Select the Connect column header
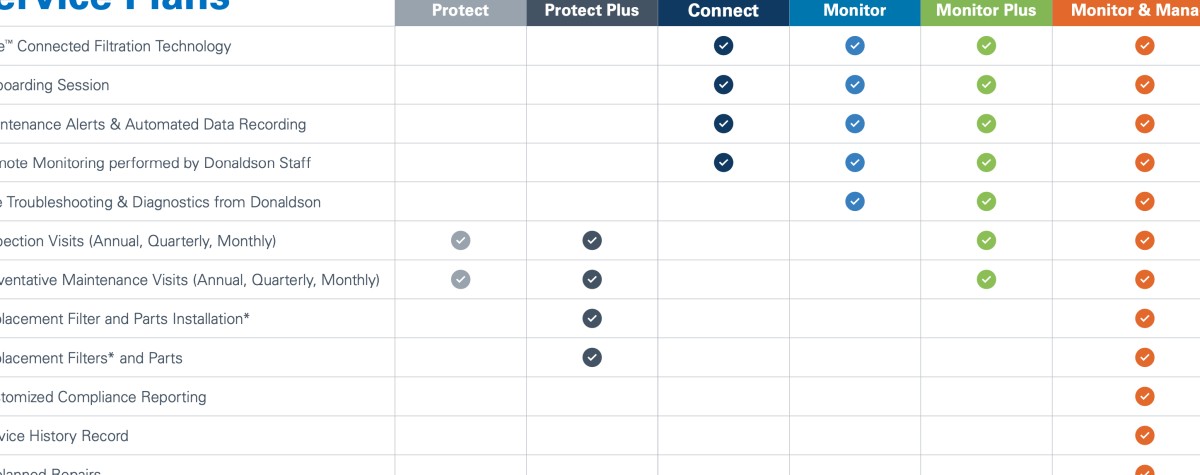The height and width of the screenshot is (475, 1200). click(723, 11)
